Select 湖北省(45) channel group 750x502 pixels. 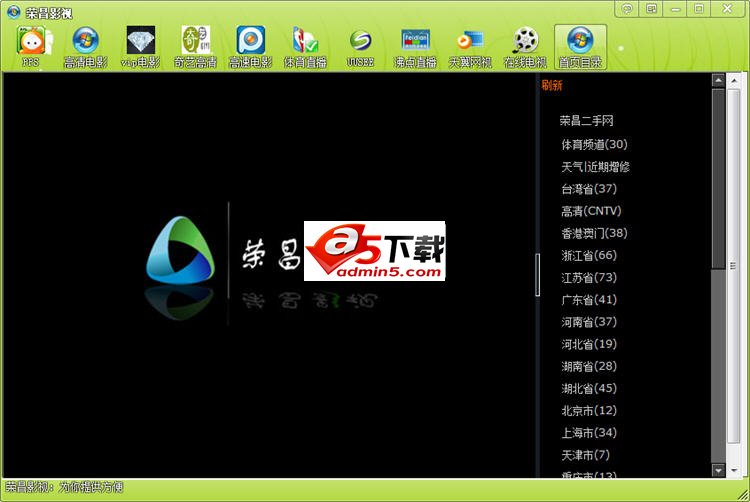pyautogui.click(x=589, y=388)
